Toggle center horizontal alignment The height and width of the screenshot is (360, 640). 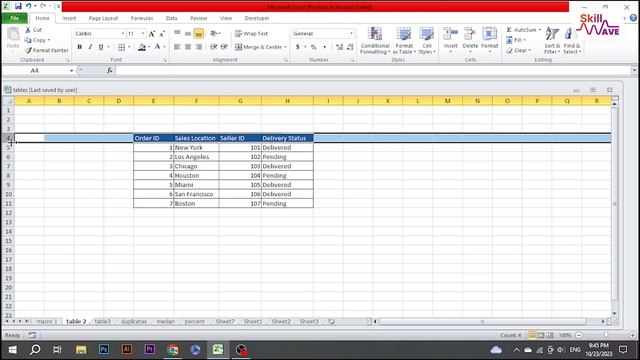pos(188,47)
